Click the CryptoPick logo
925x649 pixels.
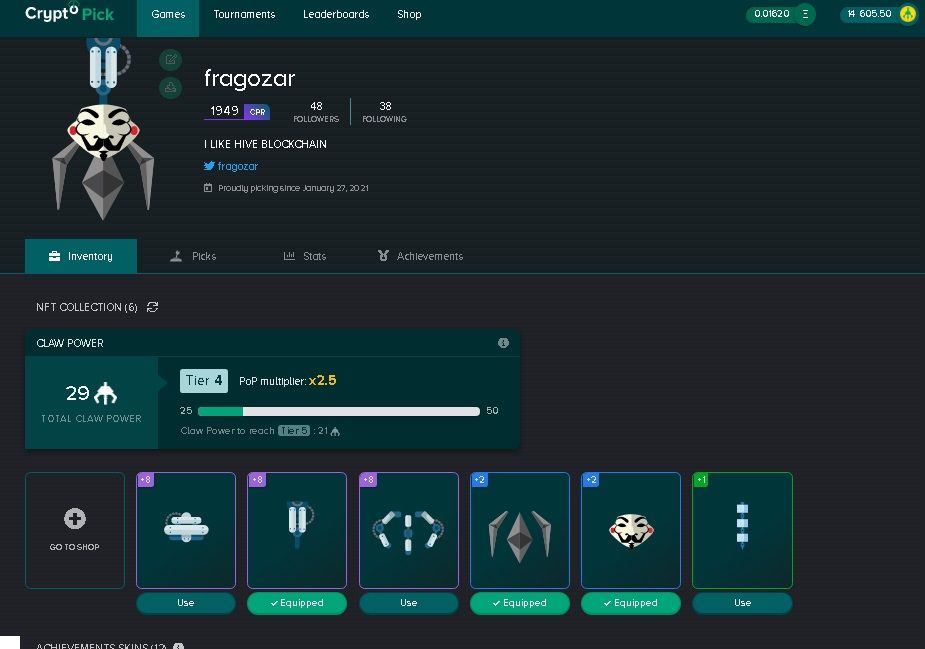pos(69,13)
